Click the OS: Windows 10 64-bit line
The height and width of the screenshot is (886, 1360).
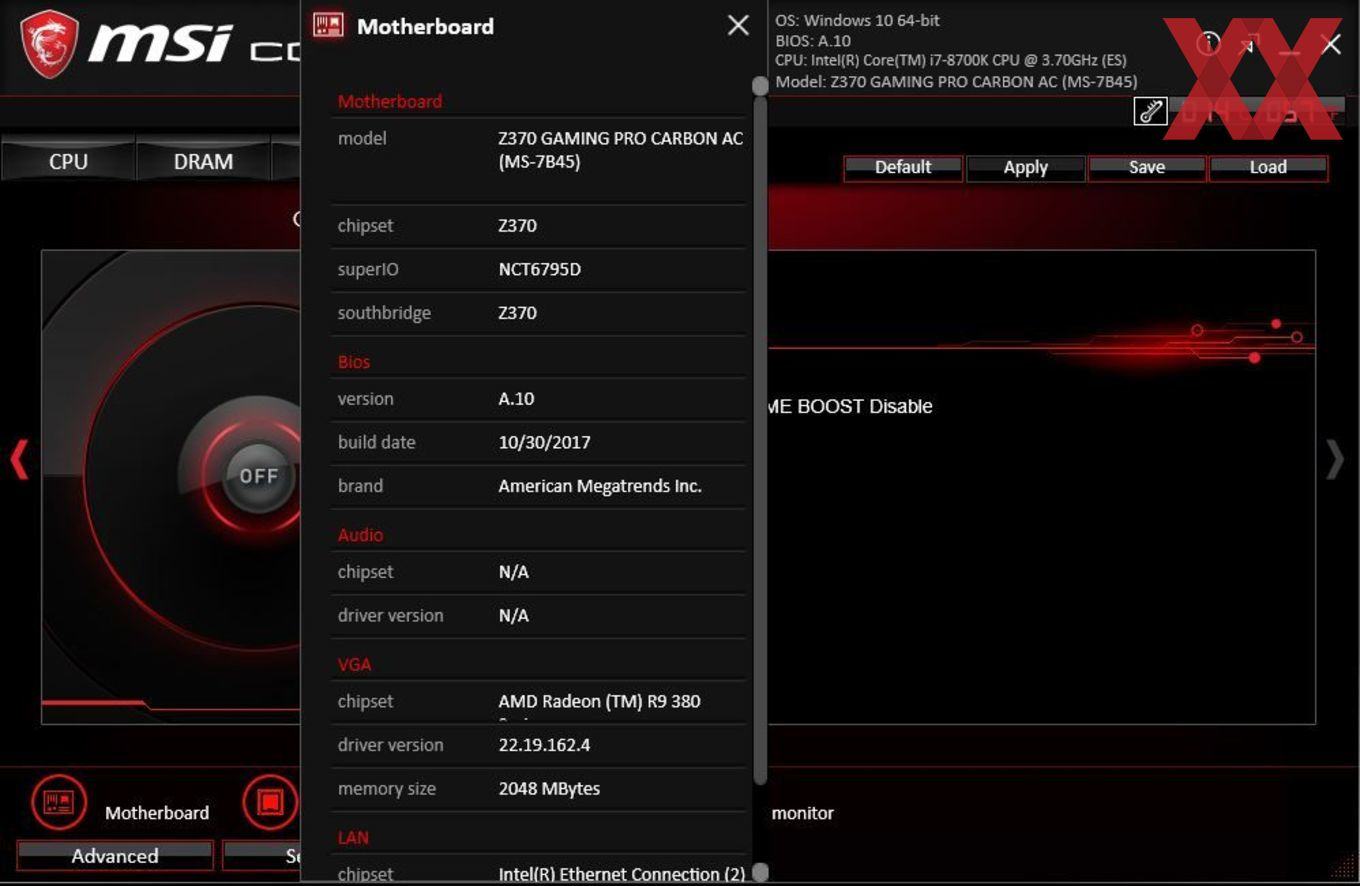tap(857, 20)
